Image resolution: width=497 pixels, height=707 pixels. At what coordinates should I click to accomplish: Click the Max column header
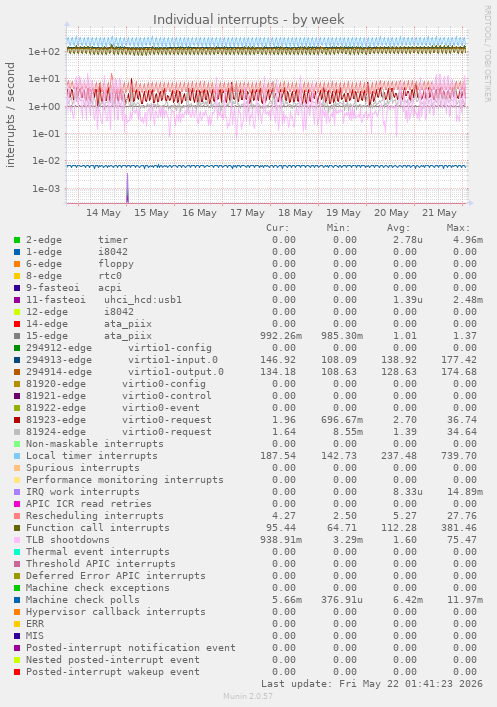click(458, 228)
